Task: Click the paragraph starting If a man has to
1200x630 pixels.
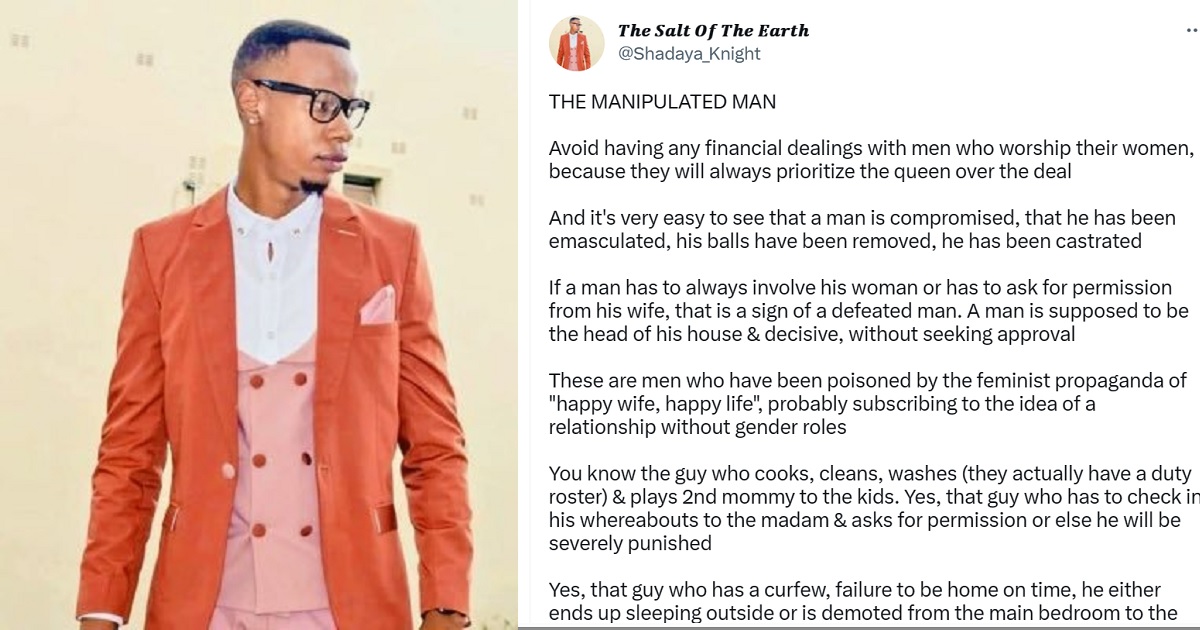Action: point(868,311)
